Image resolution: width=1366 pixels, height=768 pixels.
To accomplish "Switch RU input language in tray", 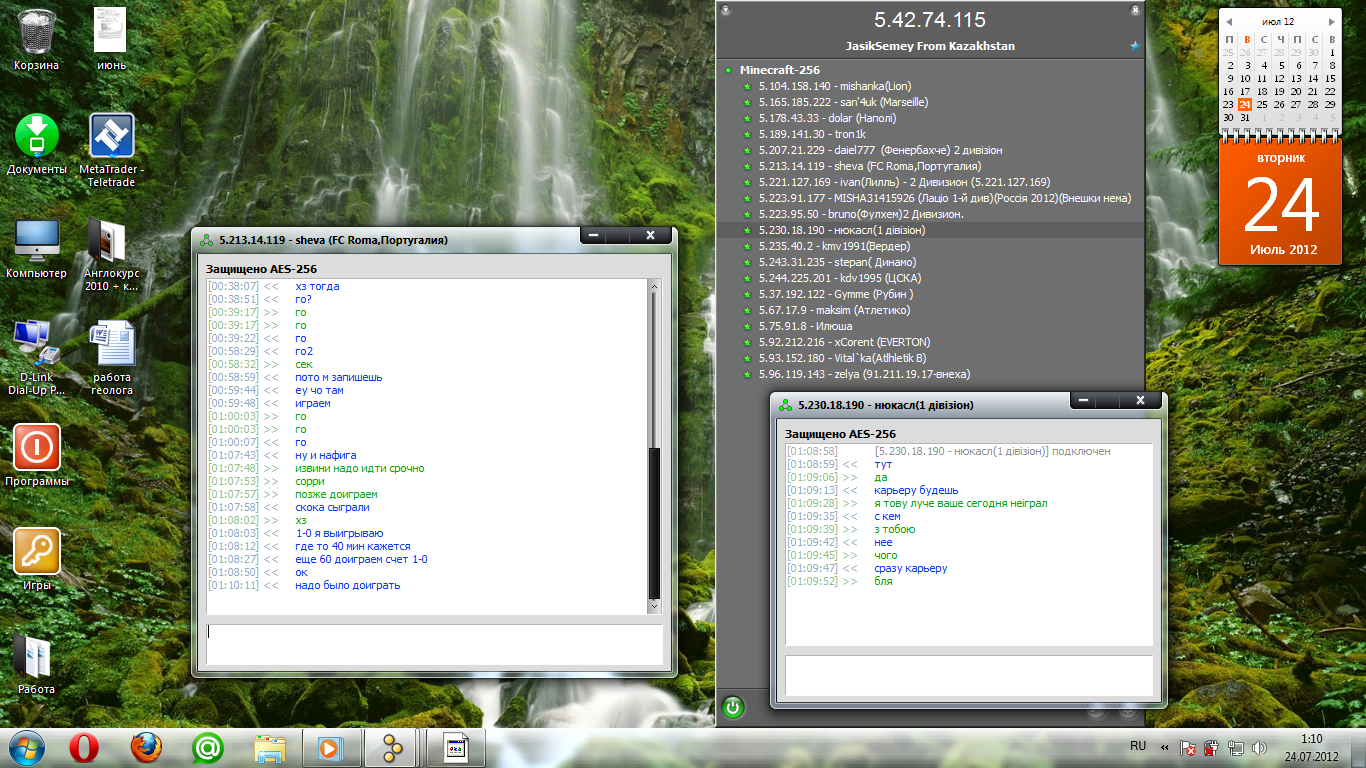I will 1137,746.
